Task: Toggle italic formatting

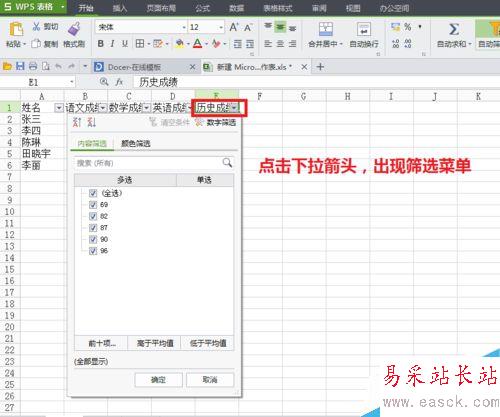Action: pyautogui.click(x=113, y=44)
